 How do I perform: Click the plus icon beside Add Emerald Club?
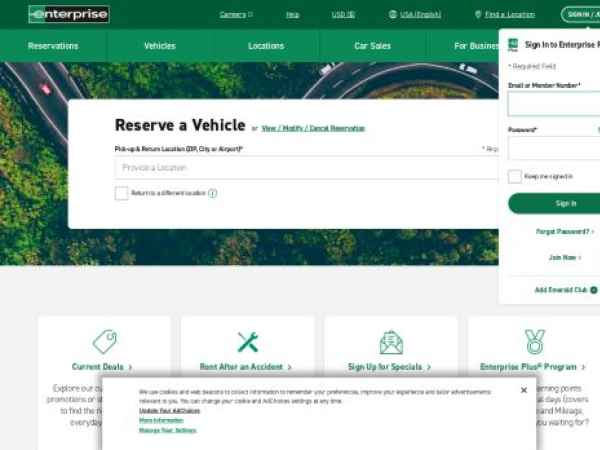click(x=593, y=290)
